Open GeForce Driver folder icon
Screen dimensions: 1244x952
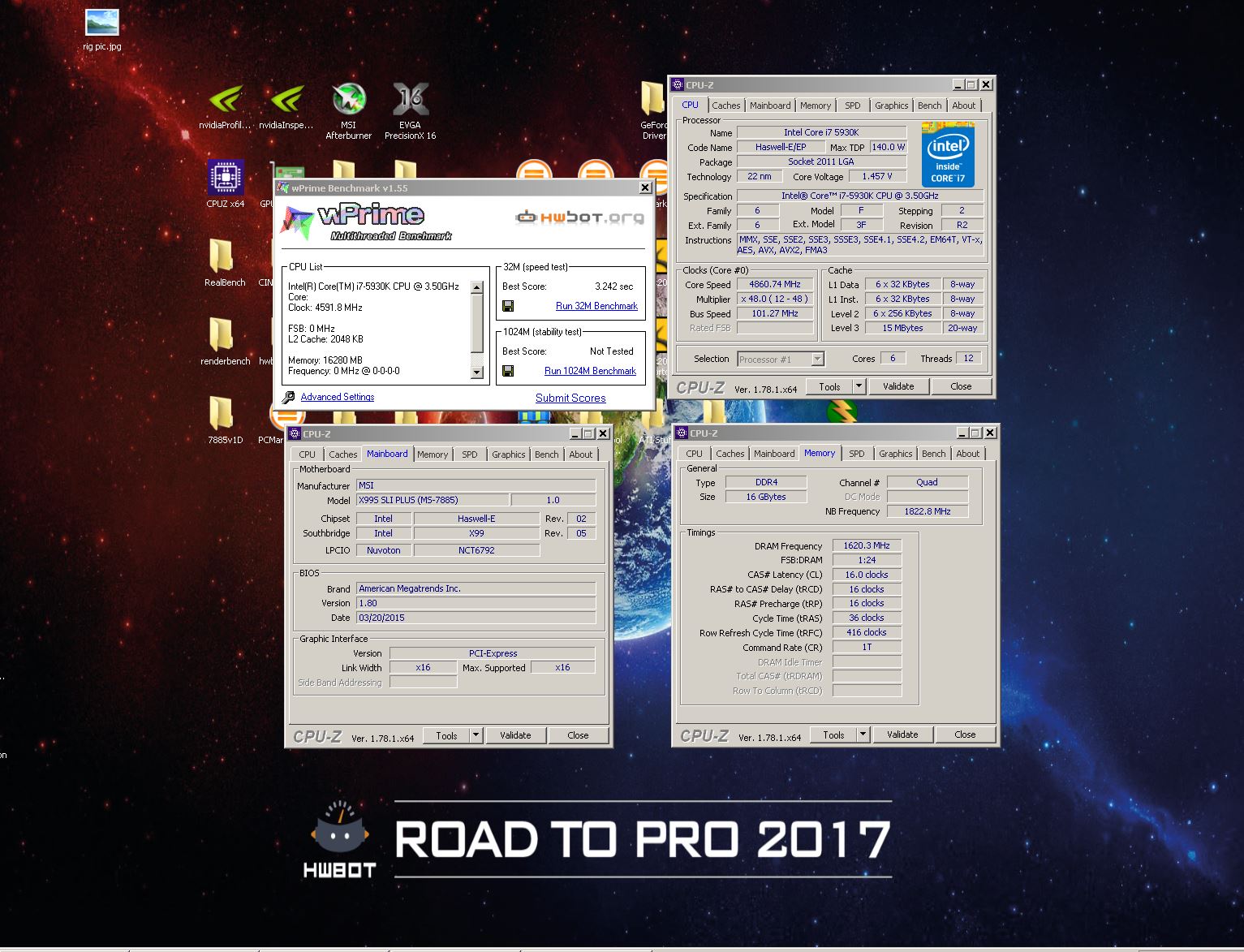coord(654,111)
